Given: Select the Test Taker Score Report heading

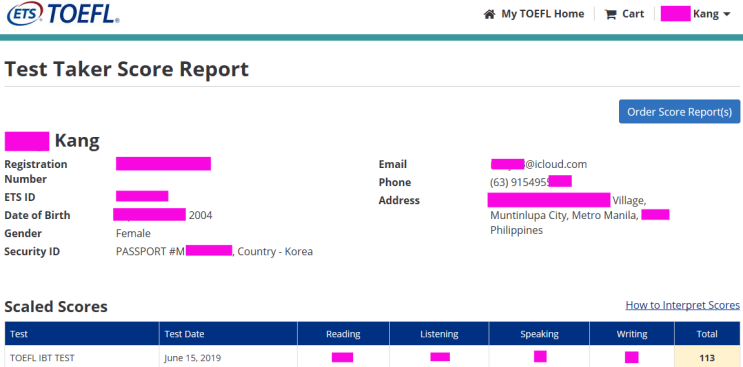Looking at the screenshot, I should coord(127,70).
